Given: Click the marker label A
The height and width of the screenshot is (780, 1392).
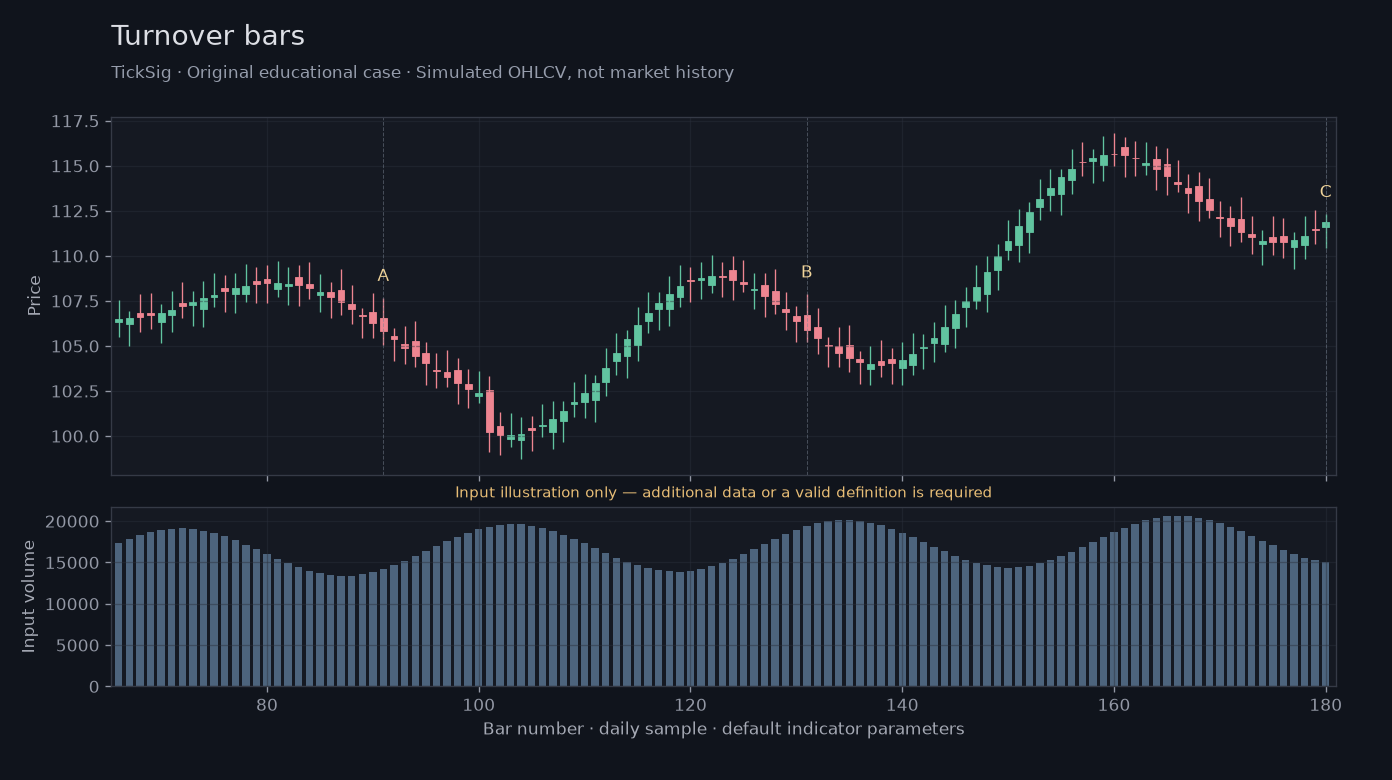Looking at the screenshot, I should click(x=383, y=276).
